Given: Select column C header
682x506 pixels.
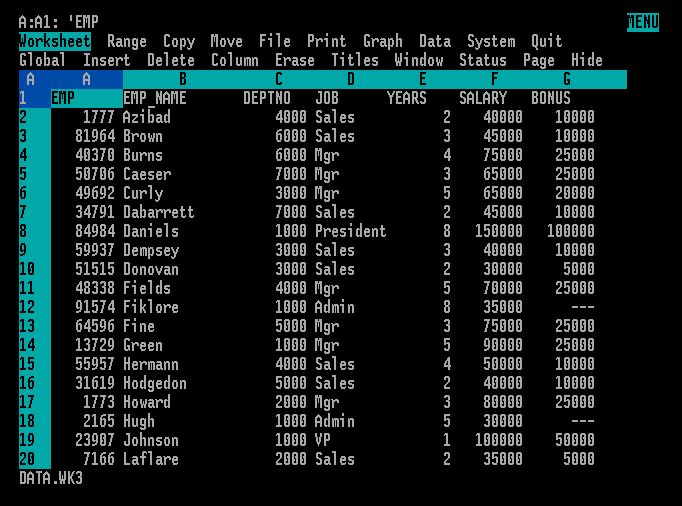Looking at the screenshot, I should [279, 79].
